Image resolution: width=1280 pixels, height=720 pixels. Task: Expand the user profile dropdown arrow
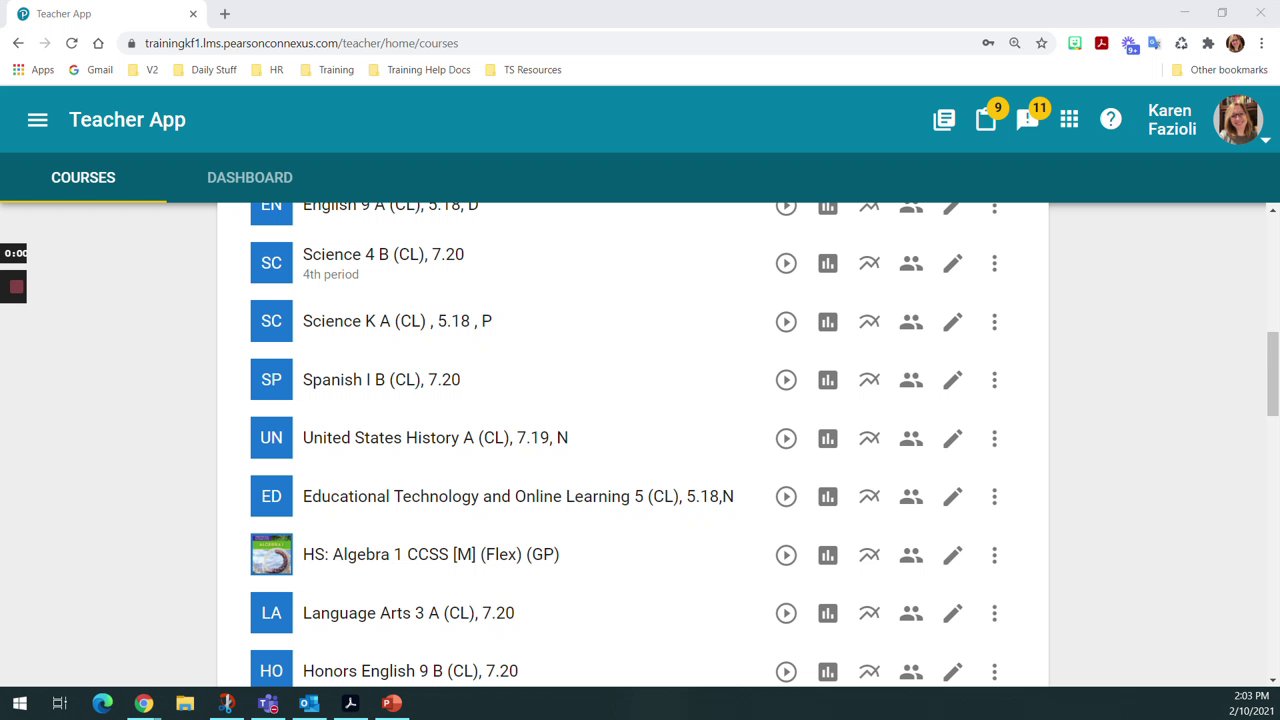[x=1266, y=140]
